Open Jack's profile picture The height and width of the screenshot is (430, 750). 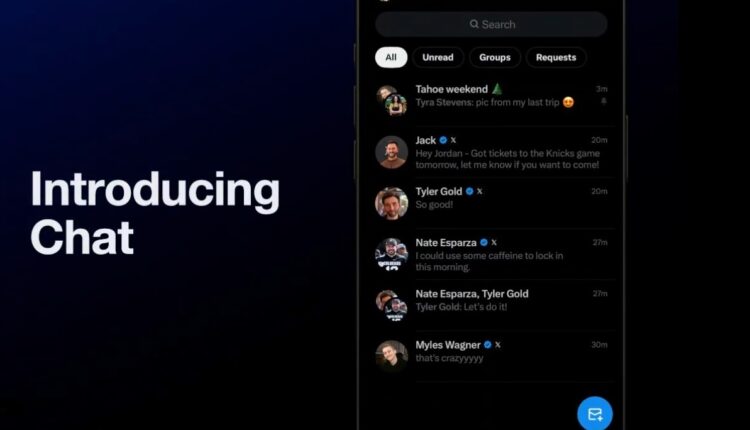coord(391,152)
